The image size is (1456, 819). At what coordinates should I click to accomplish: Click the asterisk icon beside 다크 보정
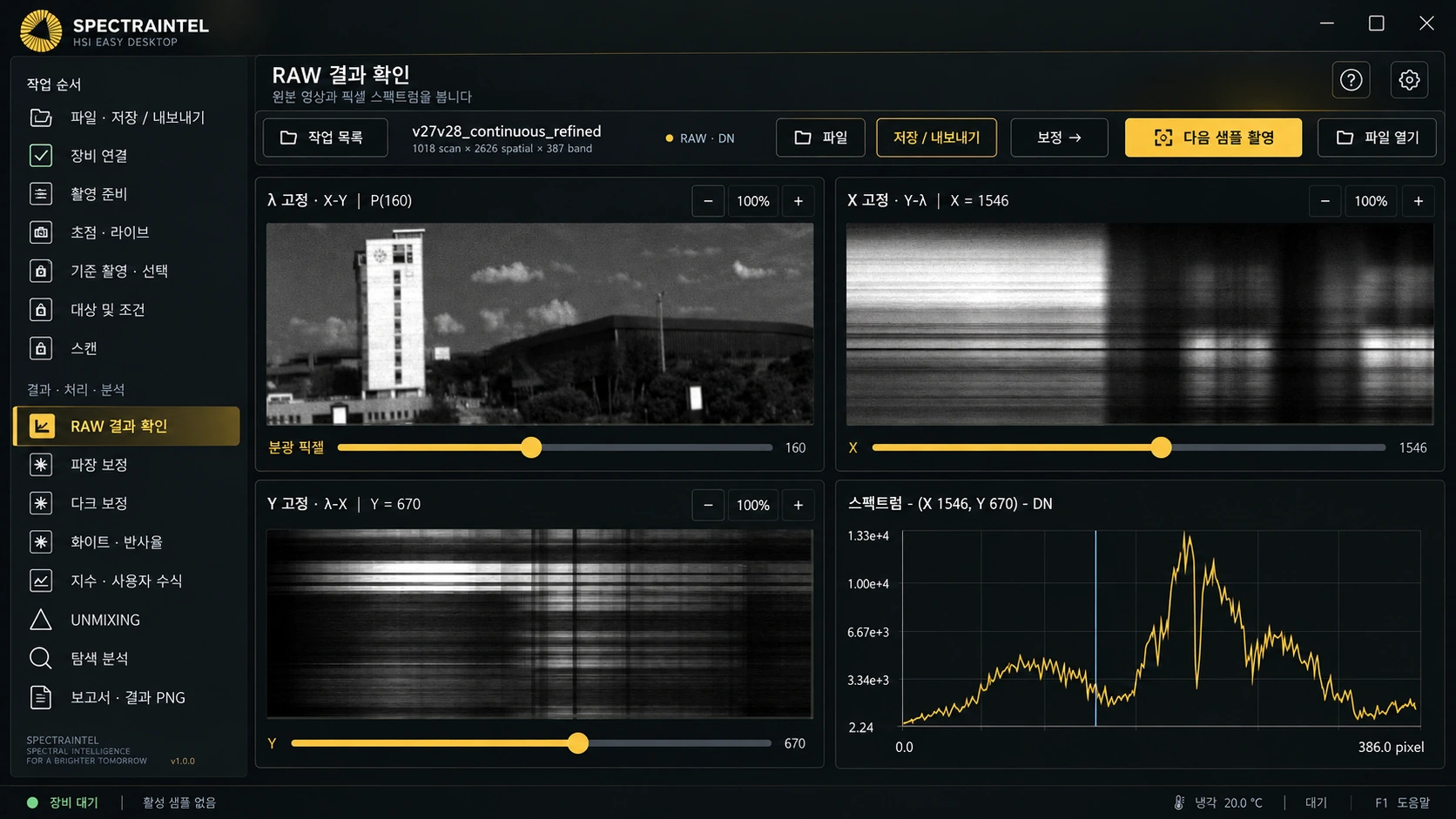[41, 503]
